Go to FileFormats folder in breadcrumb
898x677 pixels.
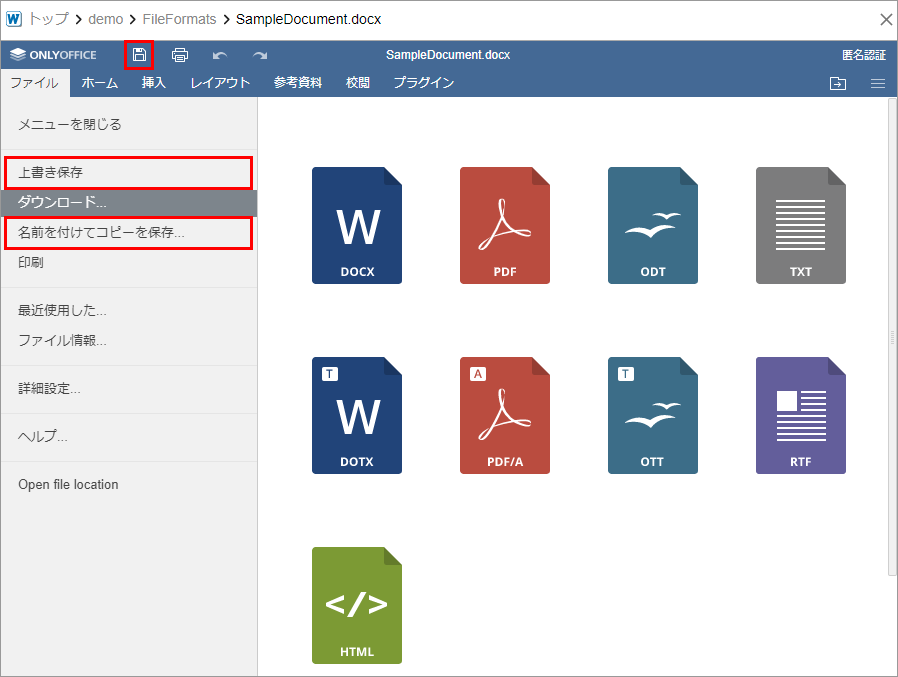coord(179,19)
